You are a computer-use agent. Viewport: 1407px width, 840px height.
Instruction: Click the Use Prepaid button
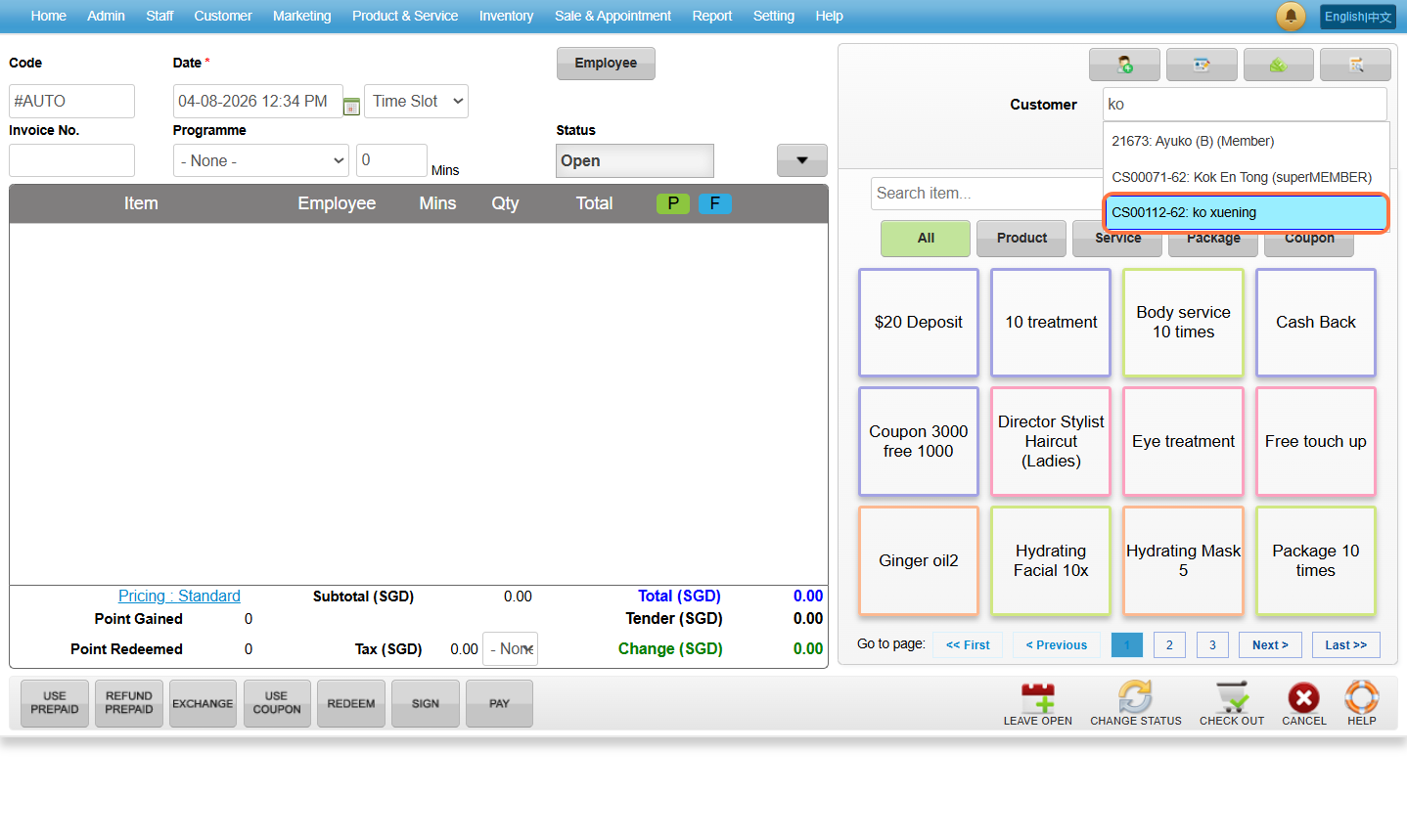click(x=55, y=703)
